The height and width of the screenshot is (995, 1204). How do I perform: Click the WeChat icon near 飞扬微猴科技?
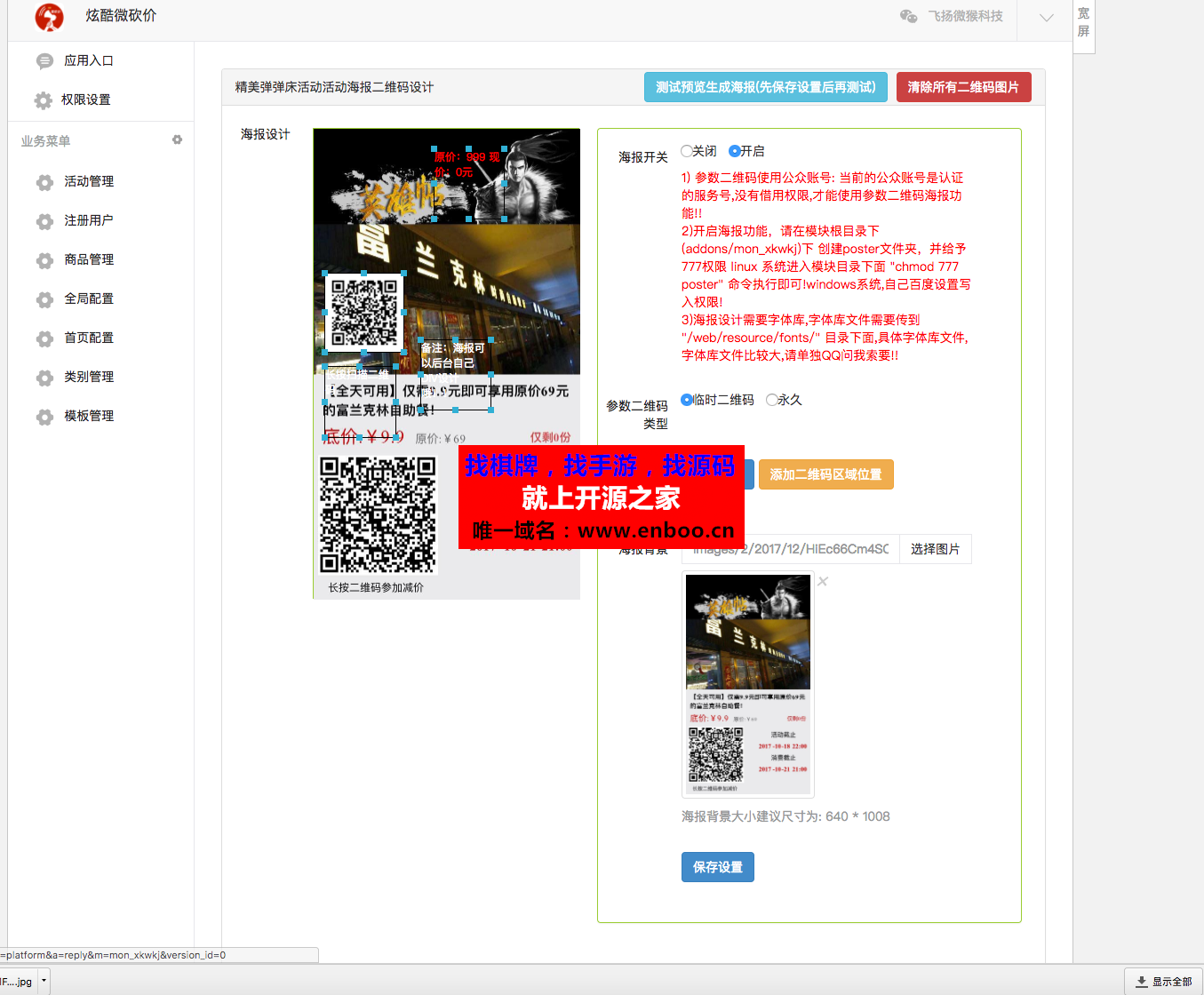pyautogui.click(x=908, y=16)
